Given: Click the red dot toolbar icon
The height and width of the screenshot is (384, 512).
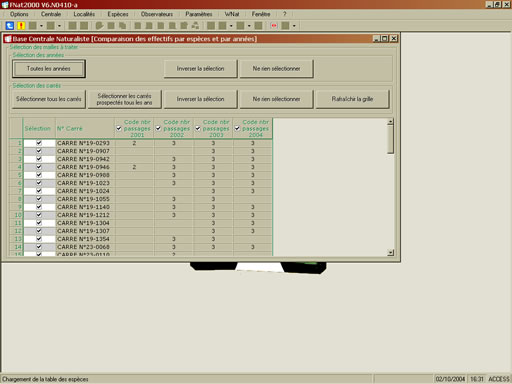Looking at the screenshot, I should click(274, 25).
